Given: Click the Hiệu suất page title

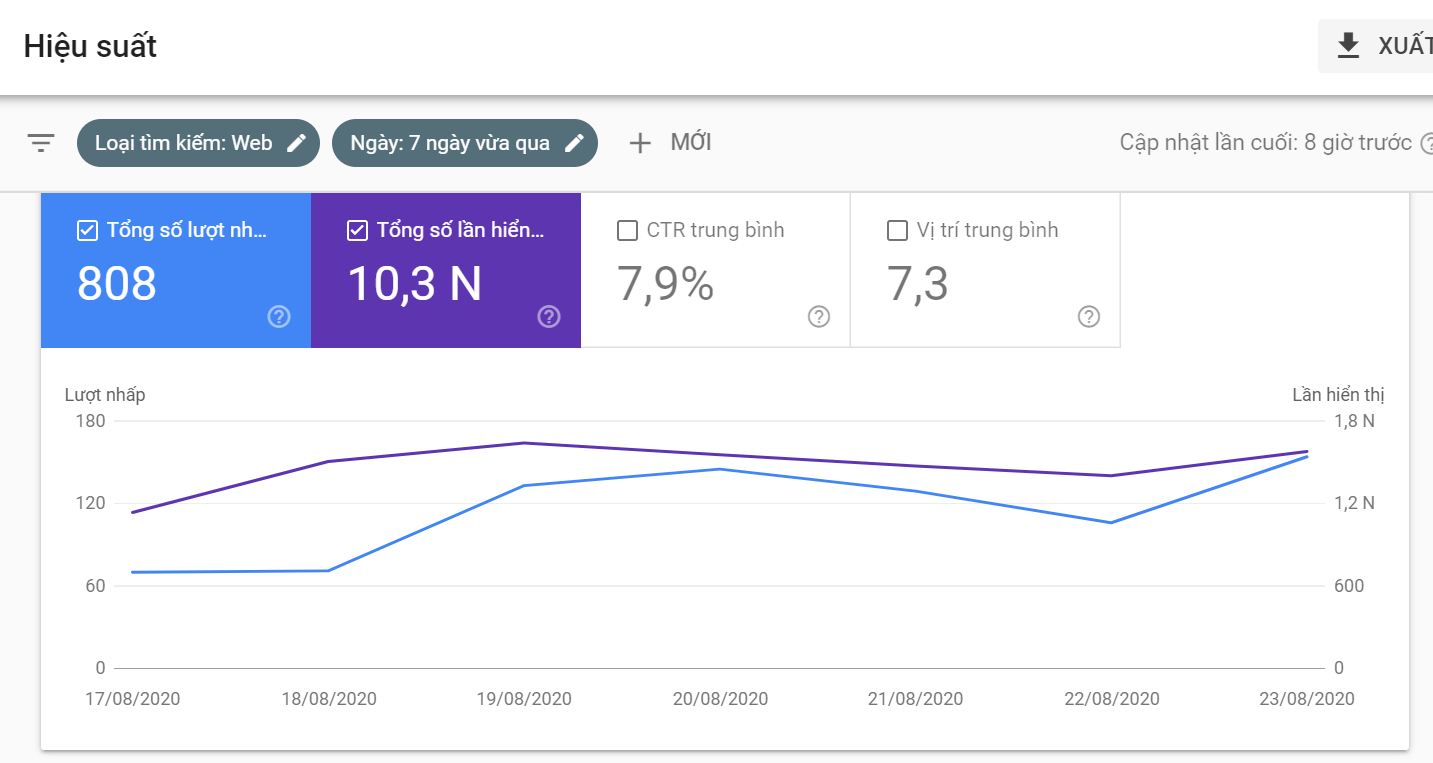Looking at the screenshot, I should pos(90,47).
